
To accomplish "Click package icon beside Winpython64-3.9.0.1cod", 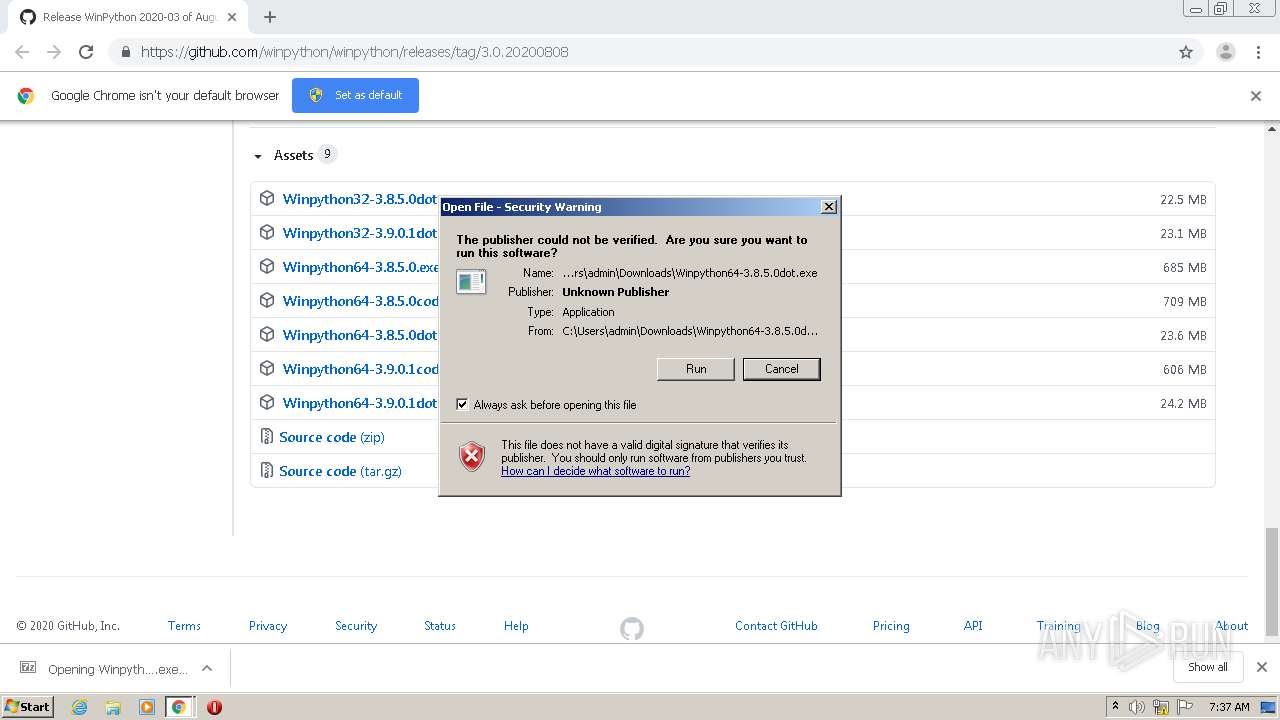I will (267, 368).
